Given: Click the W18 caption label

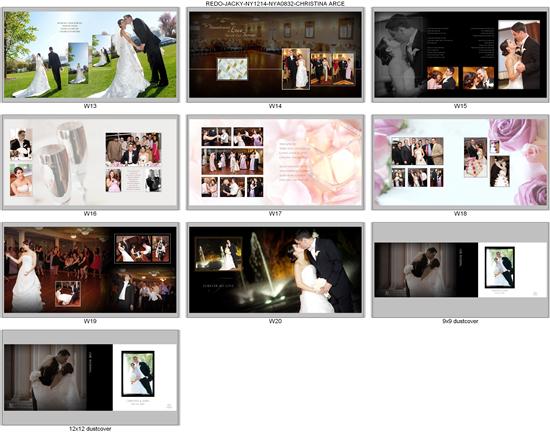Looking at the screenshot, I should (460, 214).
